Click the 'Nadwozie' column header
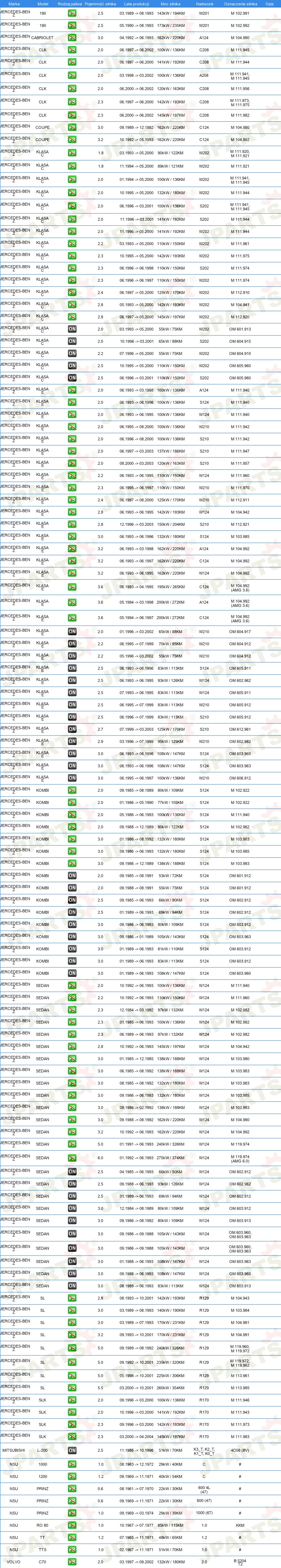Viewport: 281px width, 1568px height. coord(205,4)
